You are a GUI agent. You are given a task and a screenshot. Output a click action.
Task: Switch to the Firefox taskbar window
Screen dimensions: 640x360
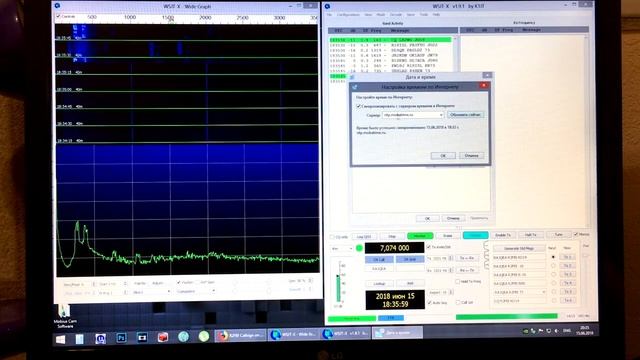point(241,336)
